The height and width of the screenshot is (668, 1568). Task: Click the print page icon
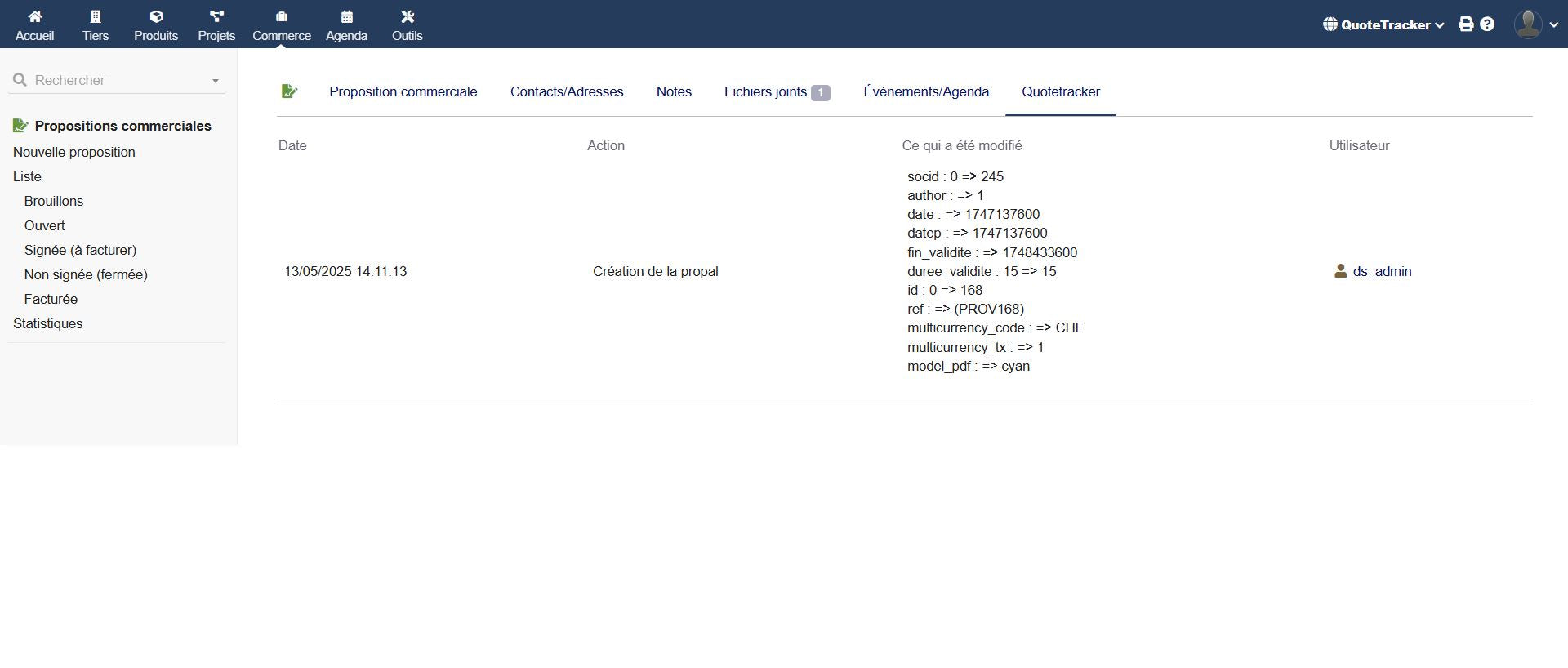coord(1466,24)
